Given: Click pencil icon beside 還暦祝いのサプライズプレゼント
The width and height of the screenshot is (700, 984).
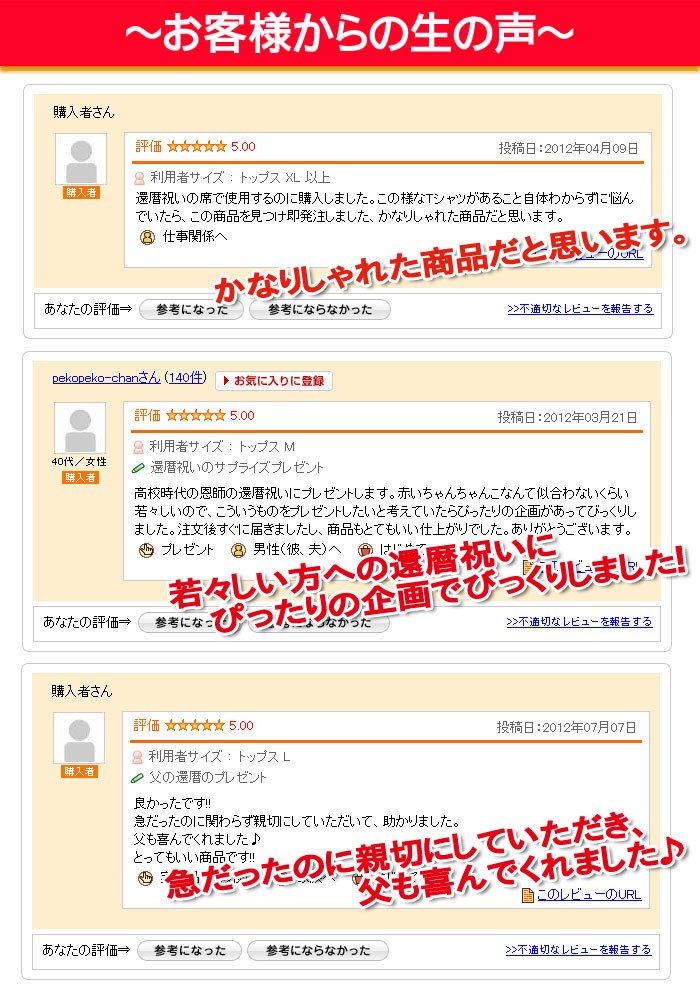Looking at the screenshot, I should (x=138, y=468).
